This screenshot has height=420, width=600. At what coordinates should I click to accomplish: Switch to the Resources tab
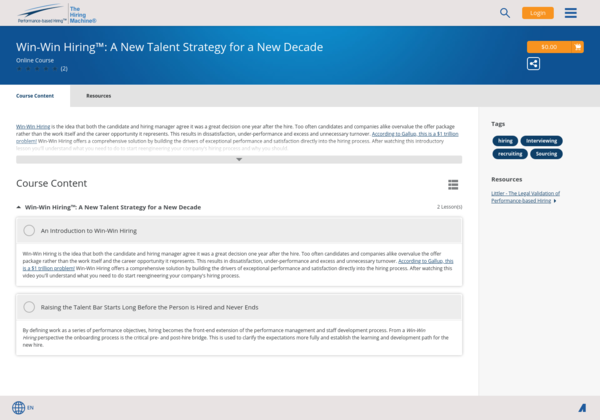(x=98, y=96)
